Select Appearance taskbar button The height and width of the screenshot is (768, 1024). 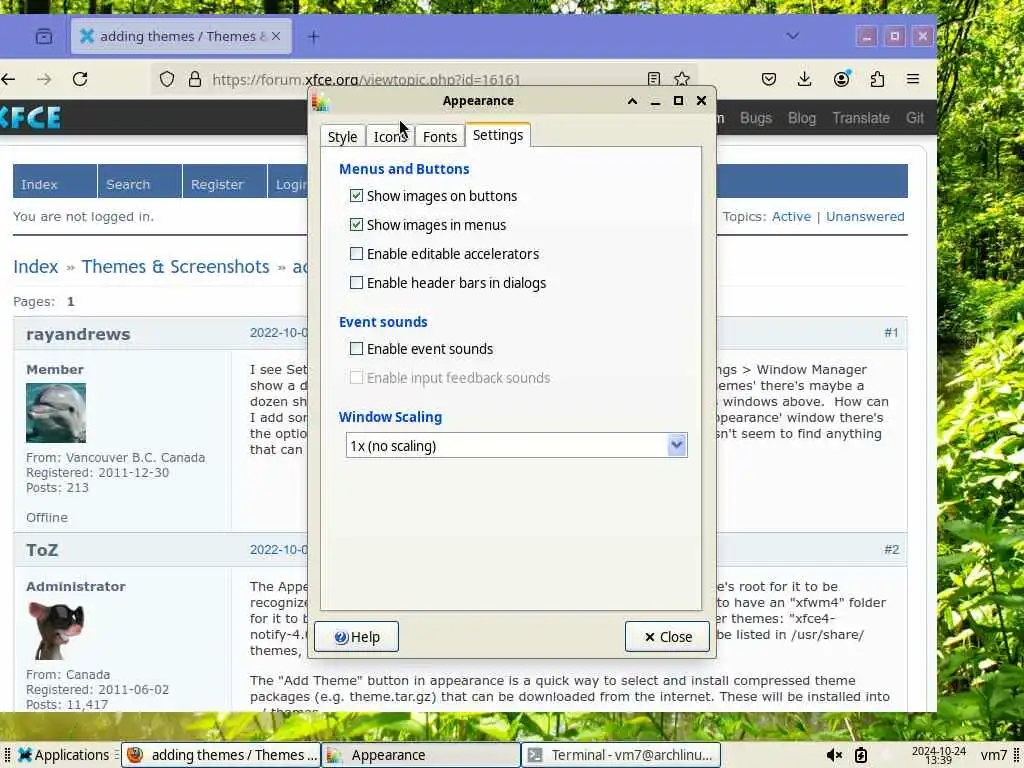pos(421,756)
